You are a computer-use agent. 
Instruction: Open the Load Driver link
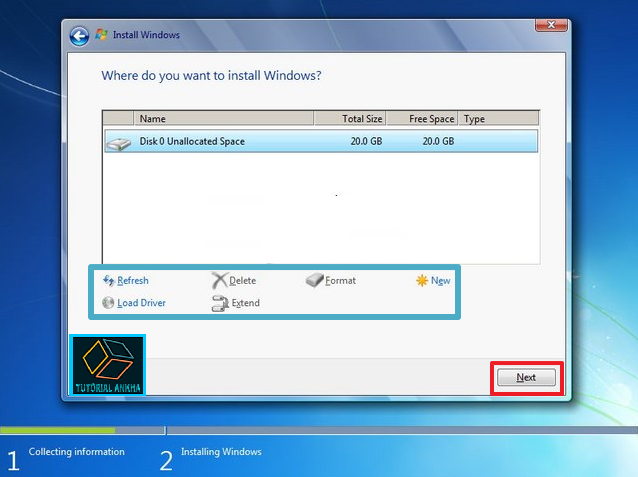141,303
